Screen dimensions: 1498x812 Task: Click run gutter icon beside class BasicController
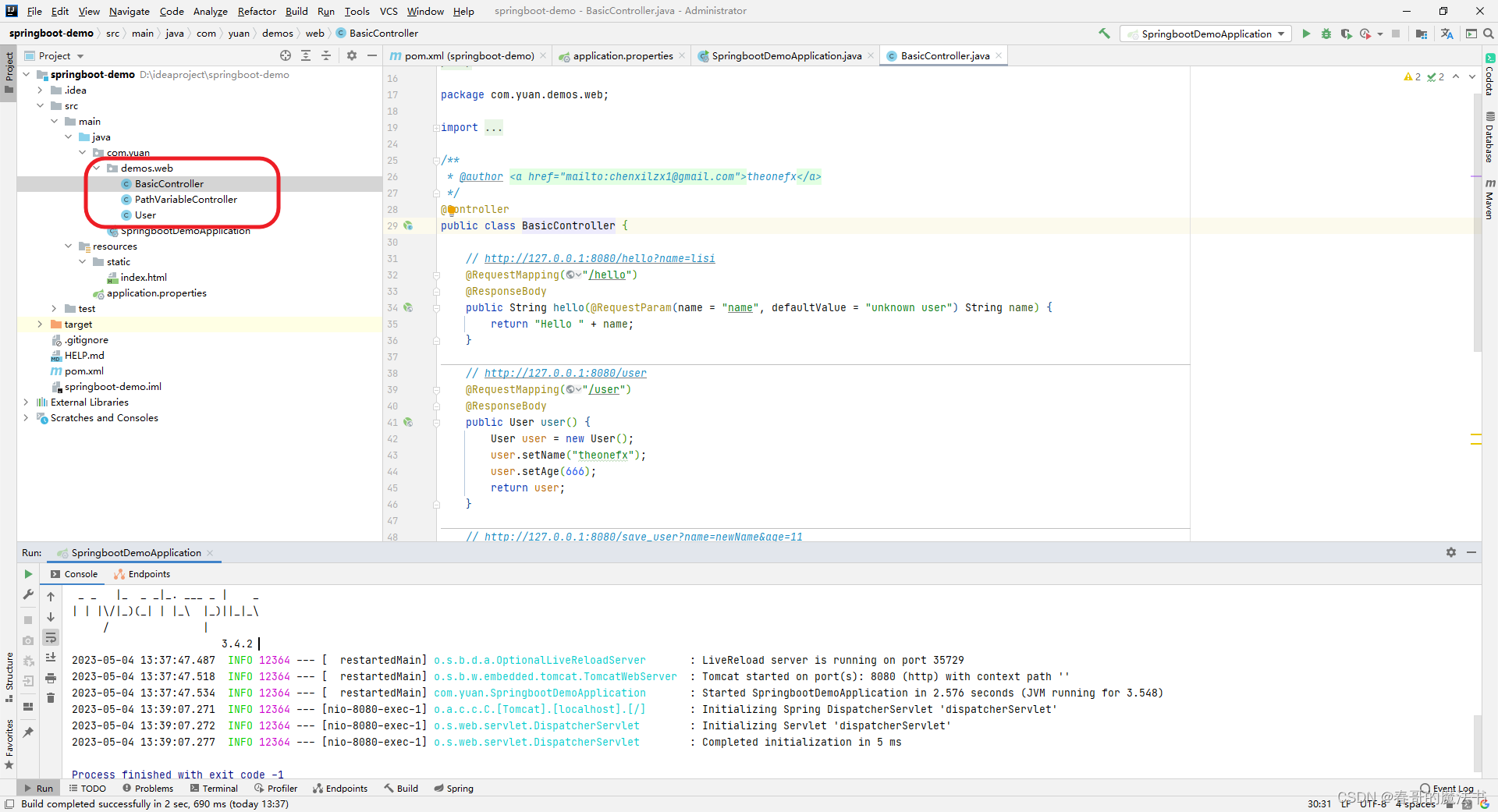pyautogui.click(x=408, y=225)
